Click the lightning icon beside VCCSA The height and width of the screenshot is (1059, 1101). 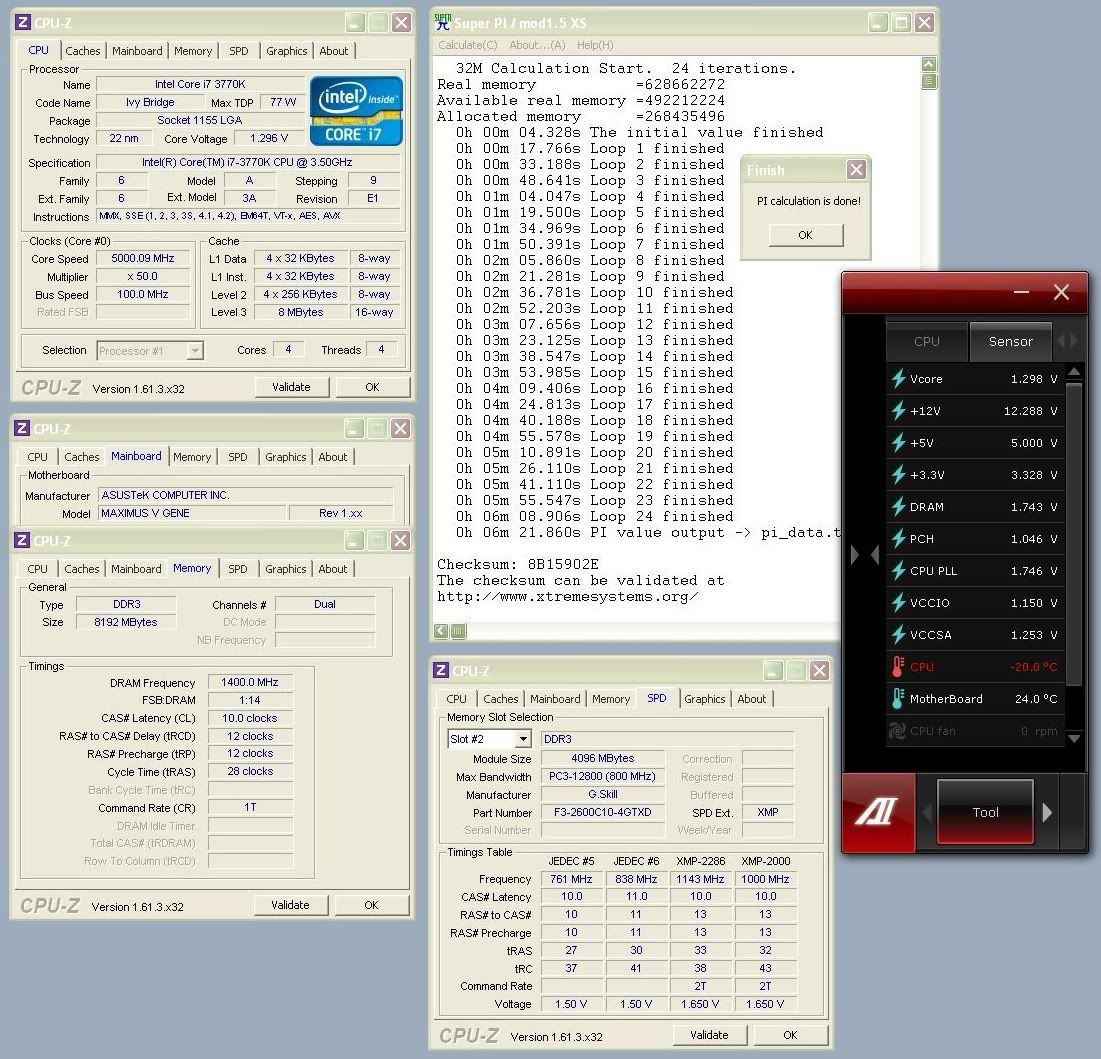click(898, 635)
